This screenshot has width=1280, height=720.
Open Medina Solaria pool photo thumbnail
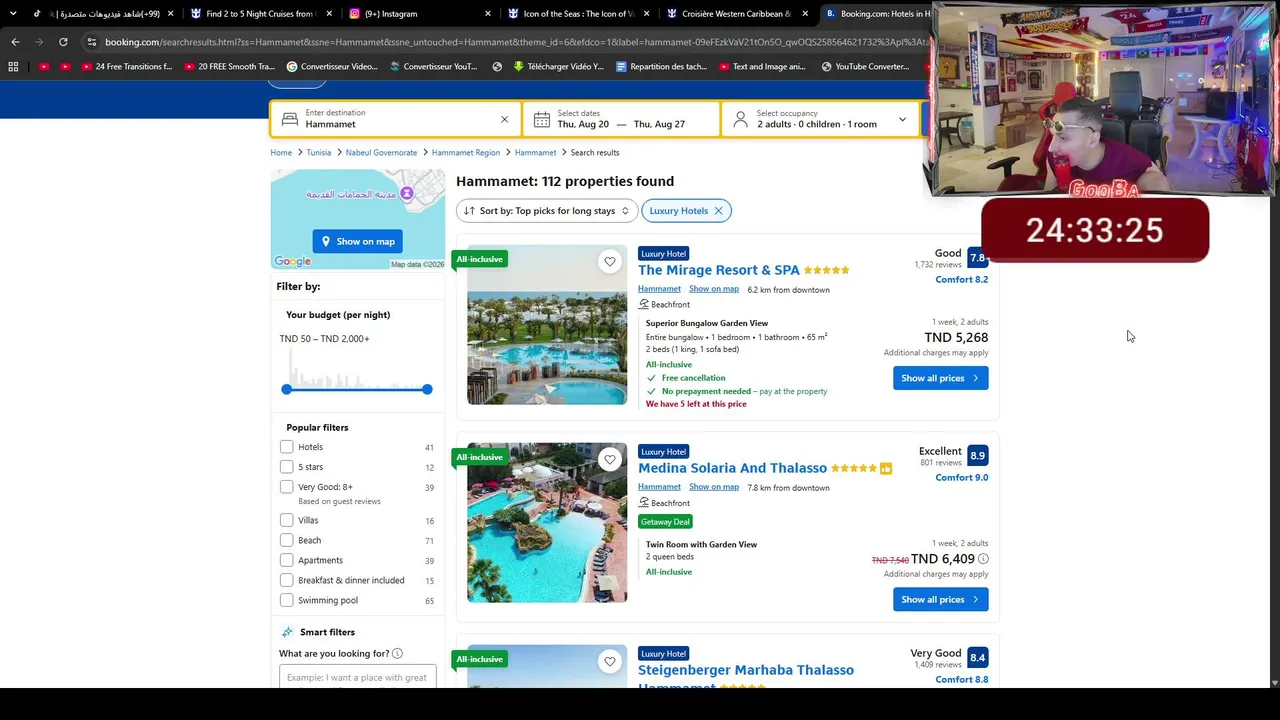547,523
